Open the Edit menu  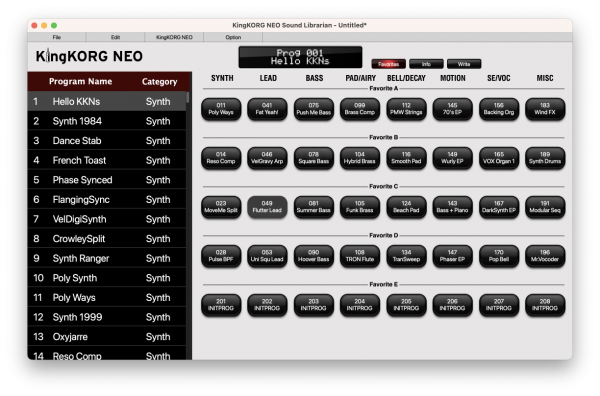tap(115, 37)
